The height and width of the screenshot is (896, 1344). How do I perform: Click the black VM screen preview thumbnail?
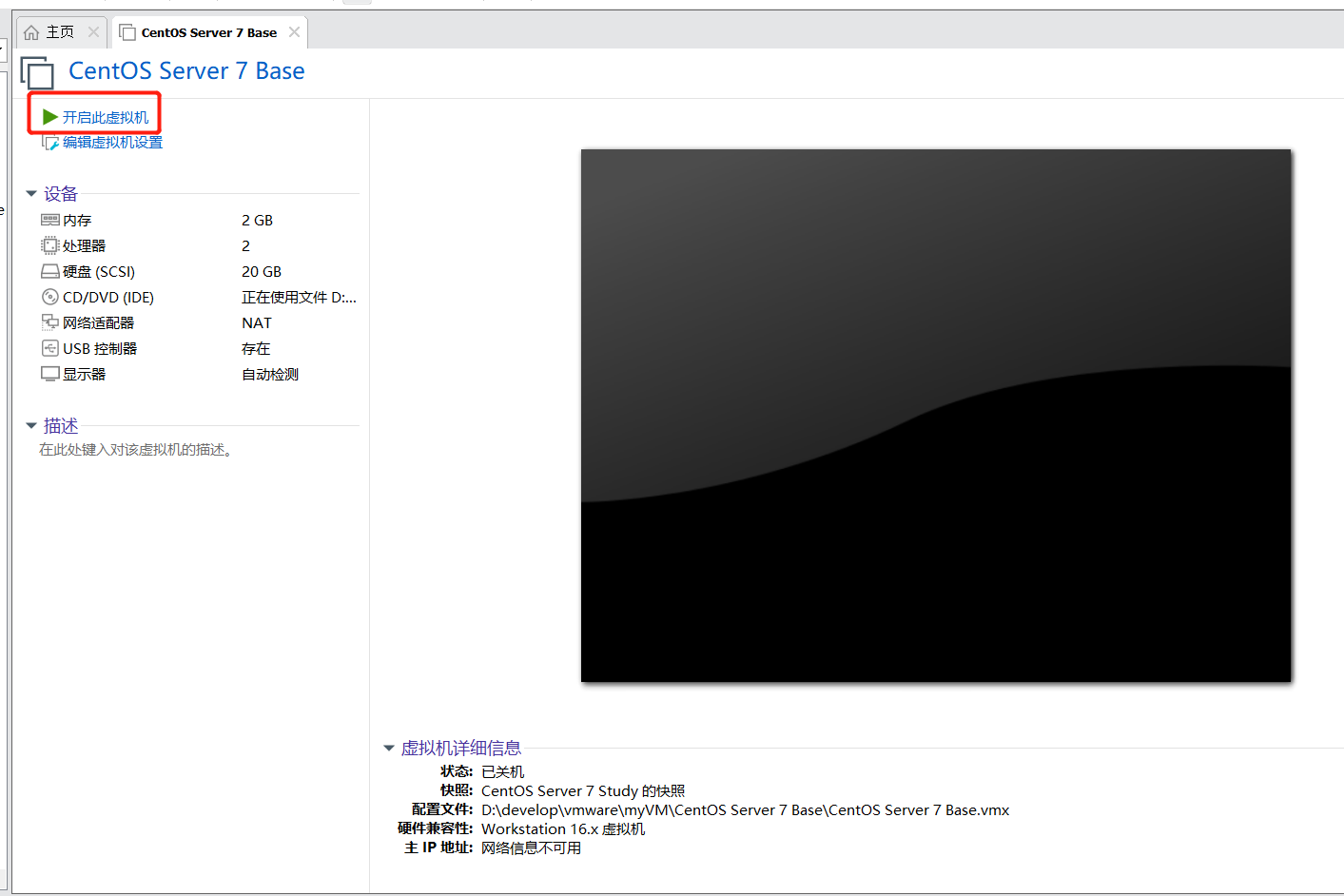point(935,415)
